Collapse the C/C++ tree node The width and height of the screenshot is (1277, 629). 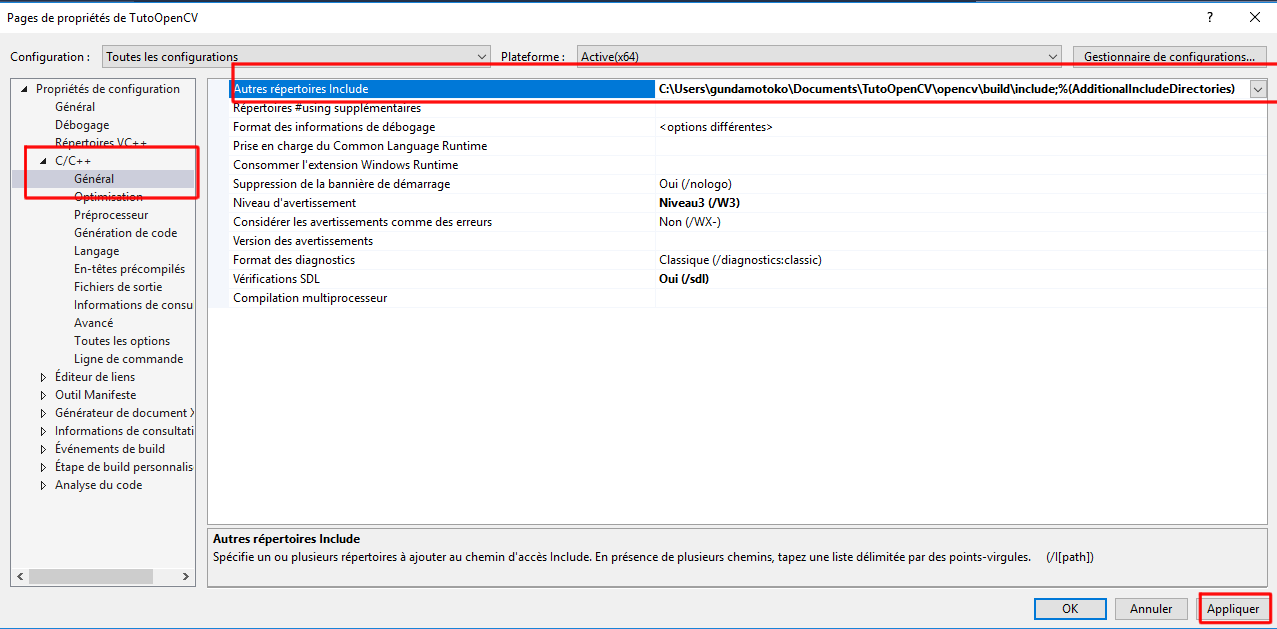tap(43, 161)
